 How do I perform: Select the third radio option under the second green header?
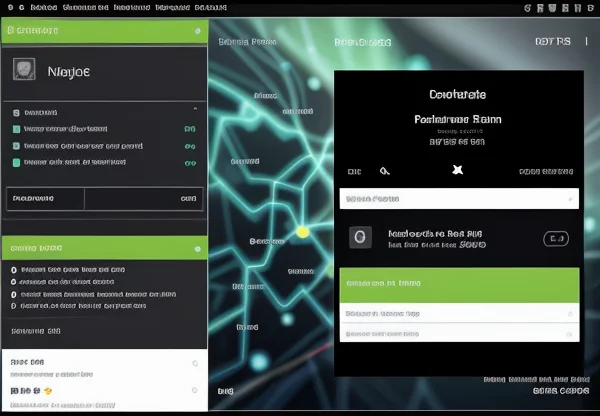pos(14,295)
